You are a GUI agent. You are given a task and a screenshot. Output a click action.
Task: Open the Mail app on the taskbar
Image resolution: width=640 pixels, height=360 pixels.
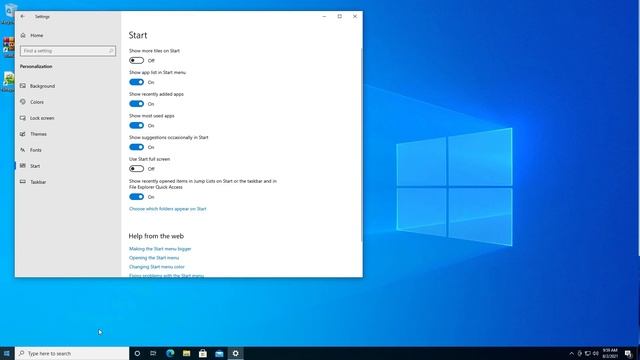[x=219, y=353]
